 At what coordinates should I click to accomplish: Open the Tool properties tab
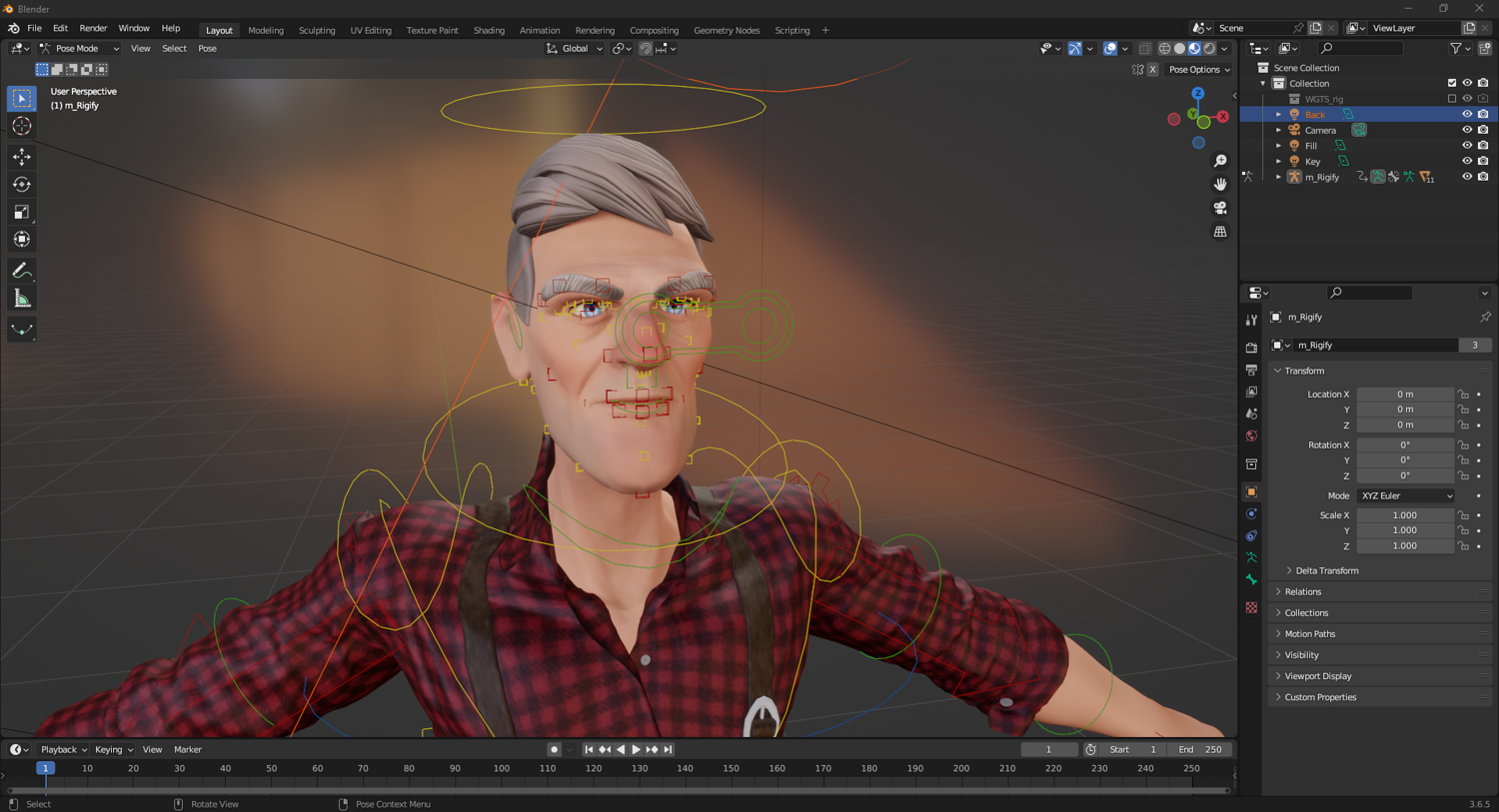click(1251, 320)
